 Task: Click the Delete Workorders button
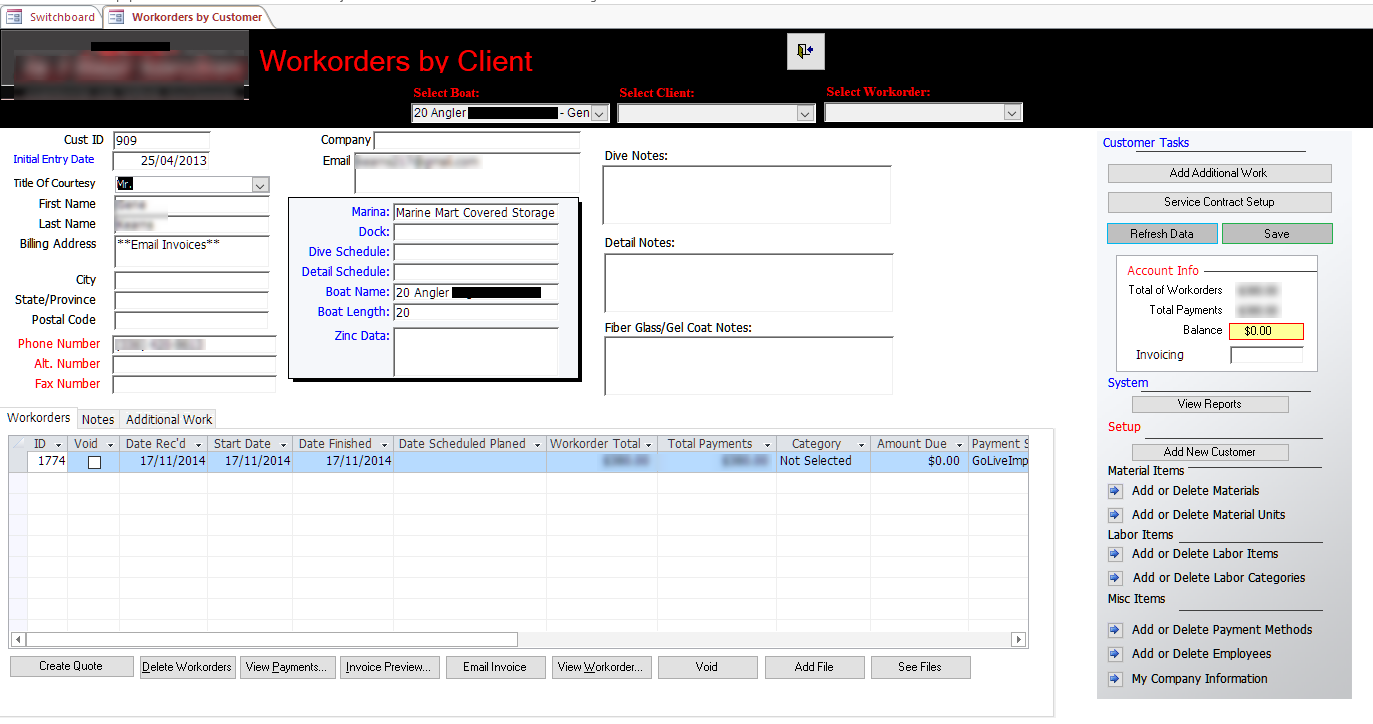187,667
